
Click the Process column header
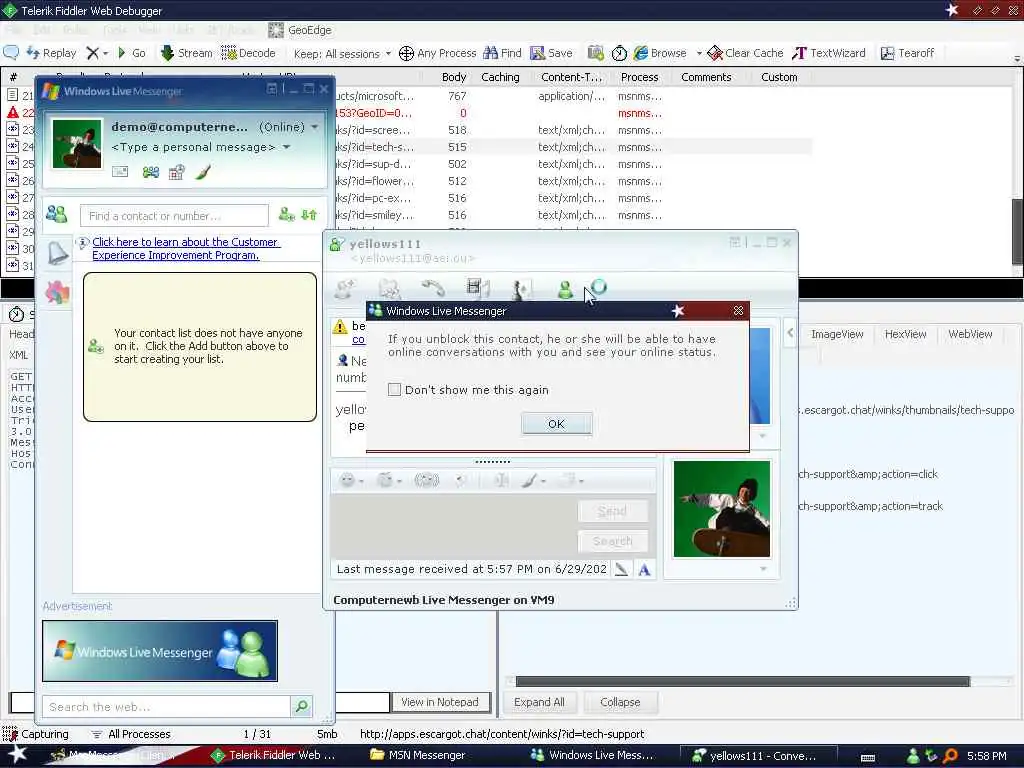[639, 77]
